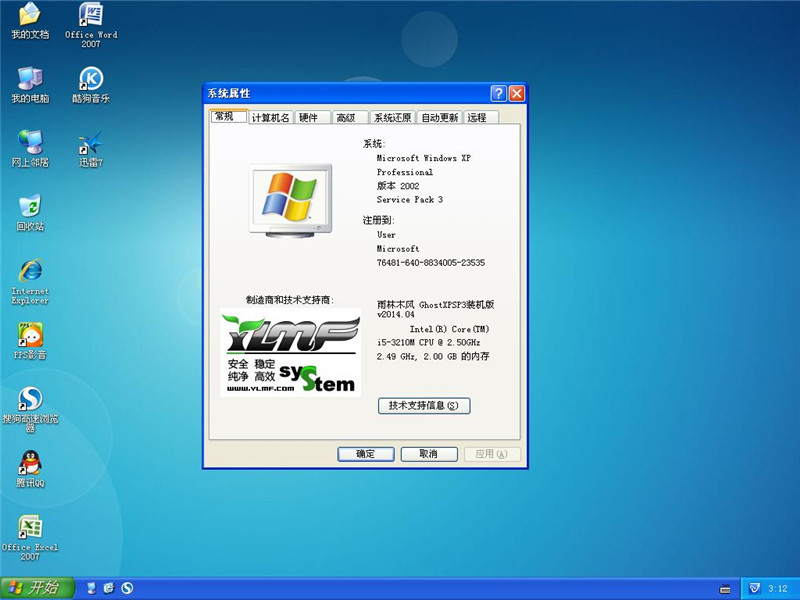The height and width of the screenshot is (600, 800).
Task: Click the YLMF manufacturer logo image
Action: (290, 353)
